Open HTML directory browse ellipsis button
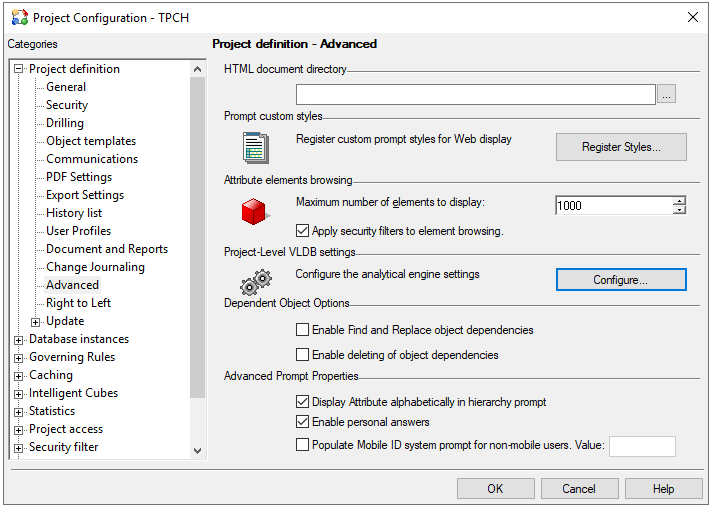Viewport: 715px width, 513px height. (668, 94)
